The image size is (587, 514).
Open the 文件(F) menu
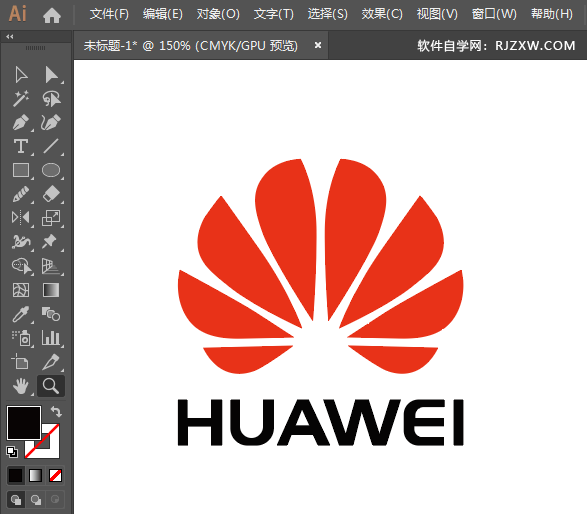pyautogui.click(x=109, y=14)
